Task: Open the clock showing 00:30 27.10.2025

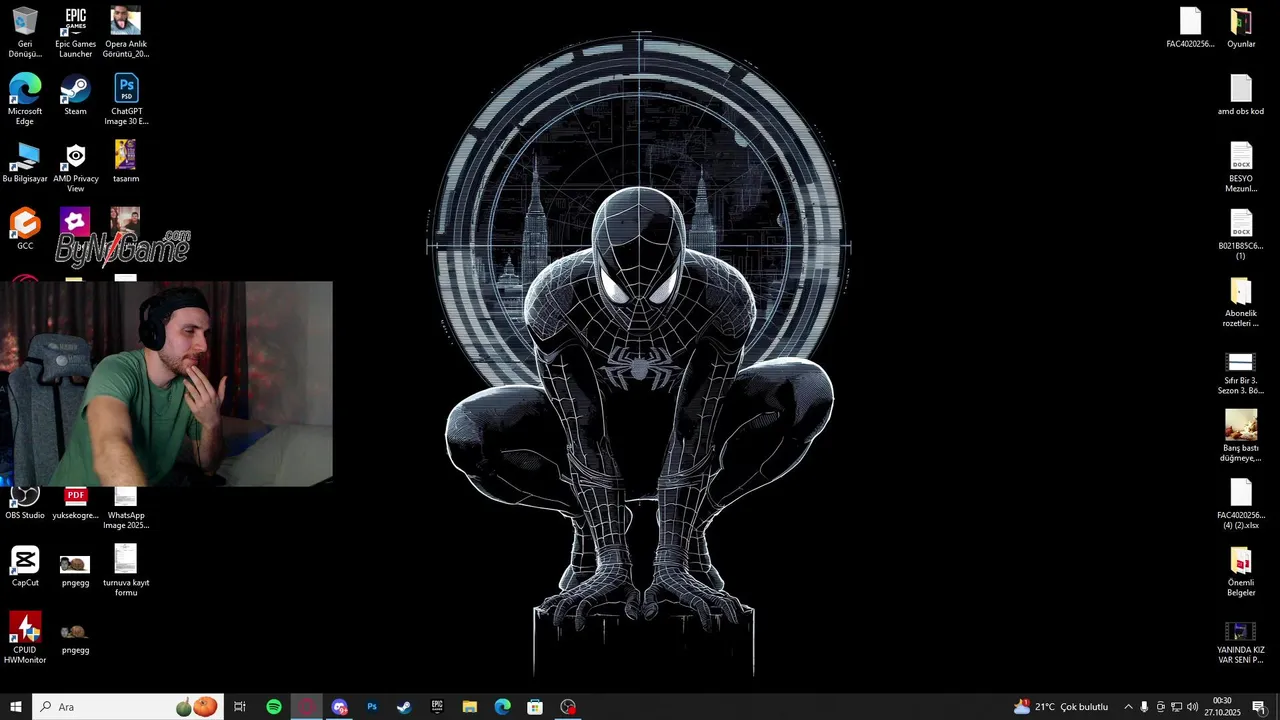Action: pos(1222,707)
